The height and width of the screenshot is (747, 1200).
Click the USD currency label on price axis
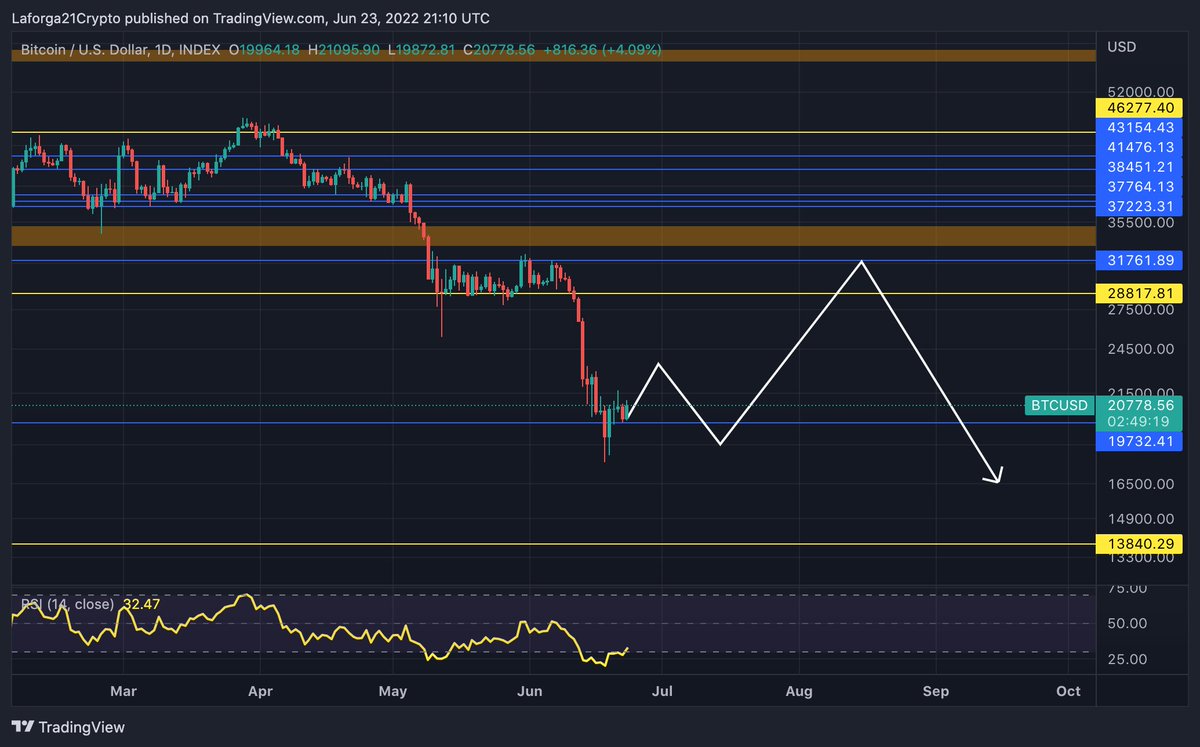point(1123,47)
